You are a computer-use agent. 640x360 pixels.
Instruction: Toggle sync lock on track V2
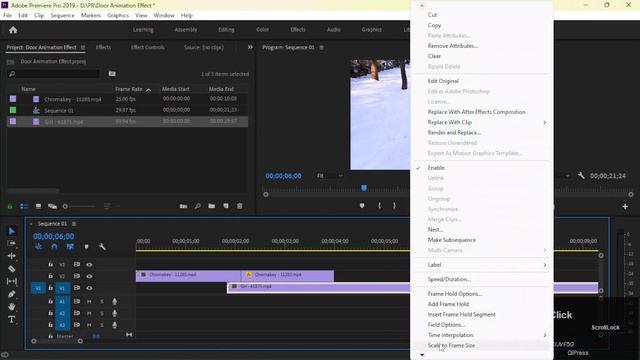pos(77,276)
